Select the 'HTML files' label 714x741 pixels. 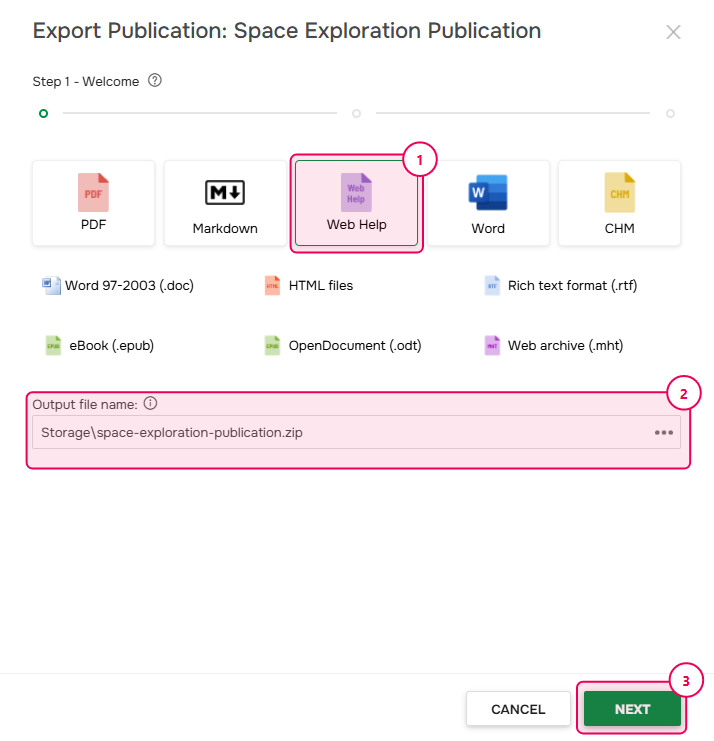point(321,285)
